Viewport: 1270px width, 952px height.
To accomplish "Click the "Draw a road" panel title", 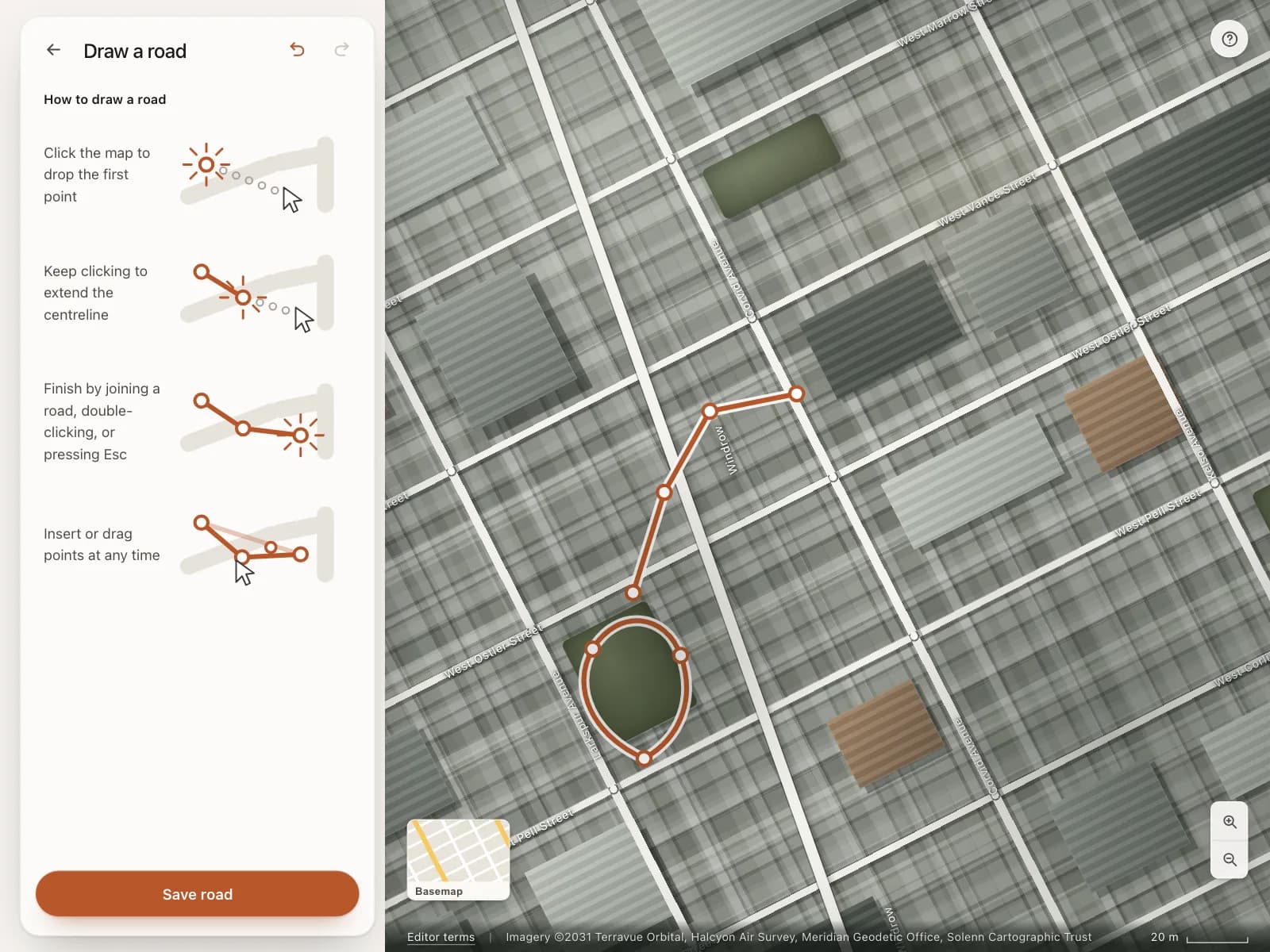I will tap(135, 51).
